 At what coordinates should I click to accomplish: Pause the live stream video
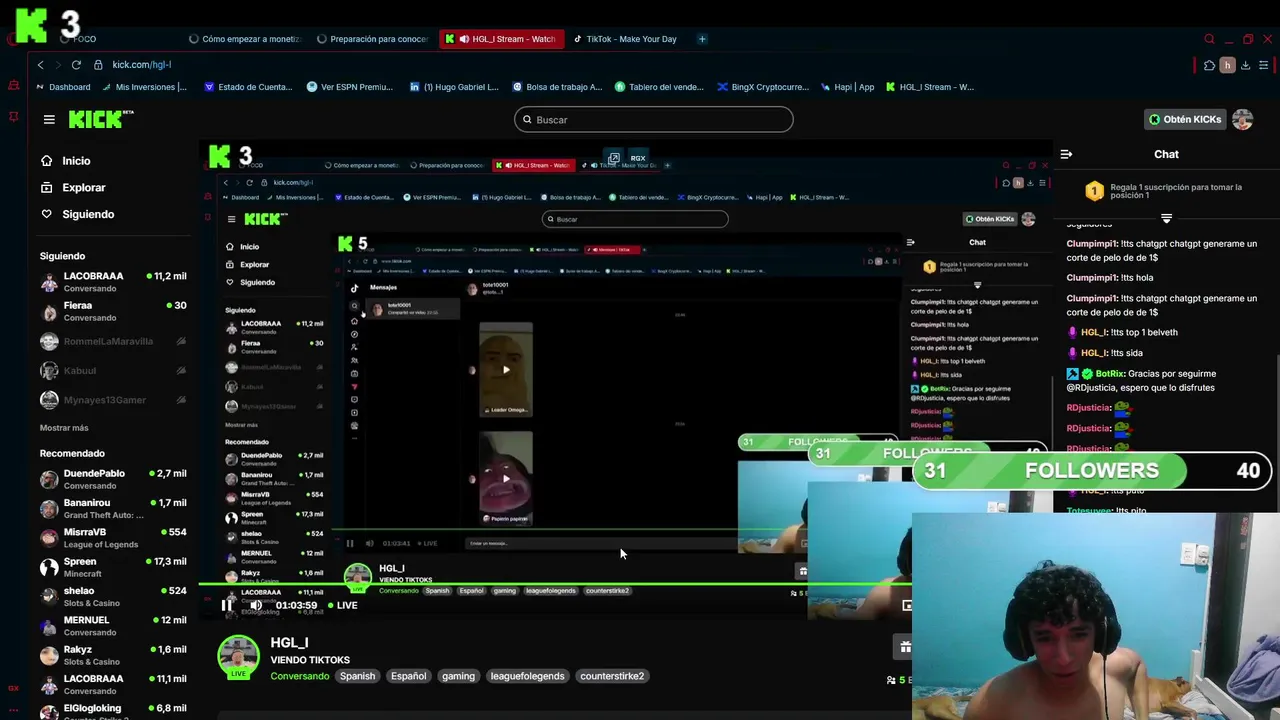tap(227, 605)
